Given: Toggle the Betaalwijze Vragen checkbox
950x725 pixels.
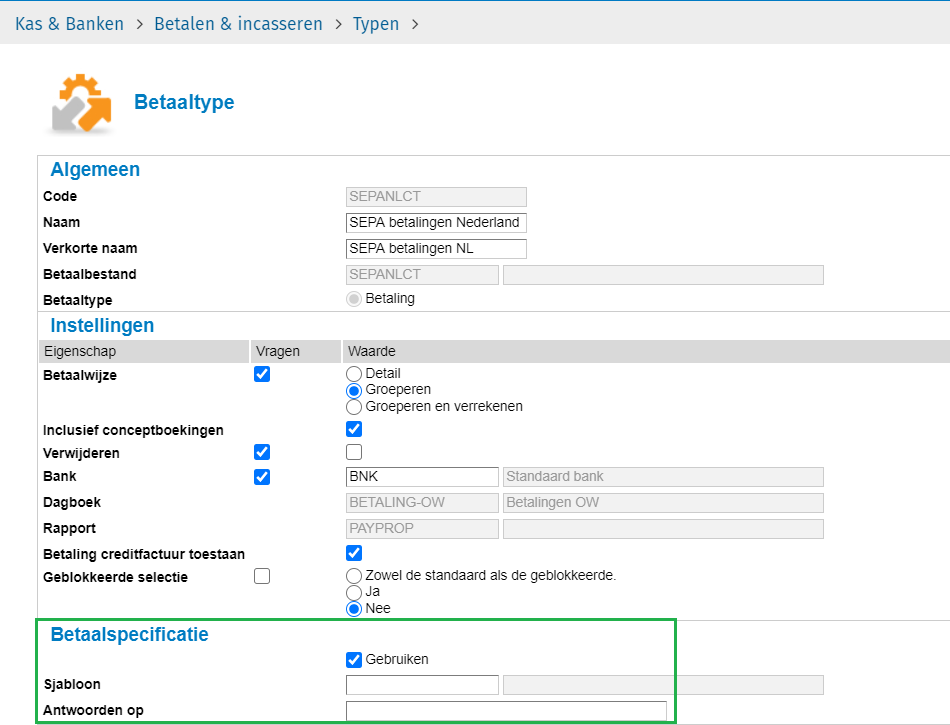Looking at the screenshot, I should [x=262, y=375].
